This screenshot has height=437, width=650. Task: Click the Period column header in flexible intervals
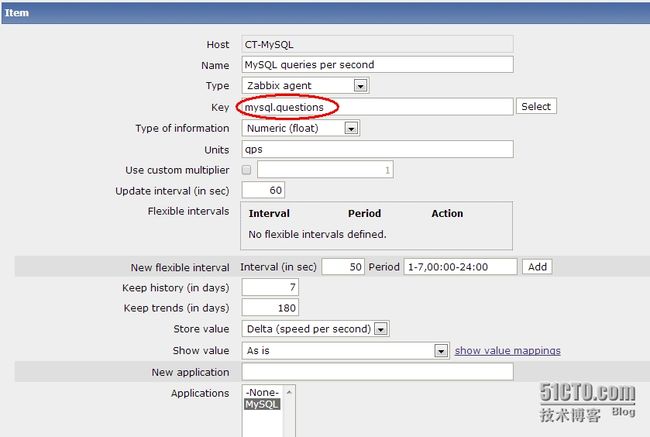pyautogui.click(x=364, y=214)
